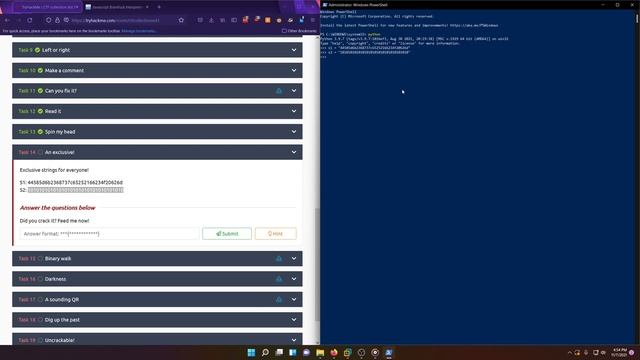Click the S1 hex string
640x360 pixels.
click(x=75, y=182)
